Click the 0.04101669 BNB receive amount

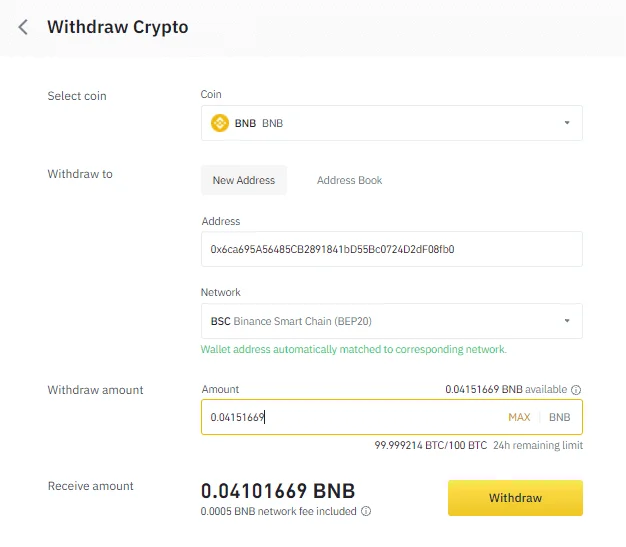[278, 491]
